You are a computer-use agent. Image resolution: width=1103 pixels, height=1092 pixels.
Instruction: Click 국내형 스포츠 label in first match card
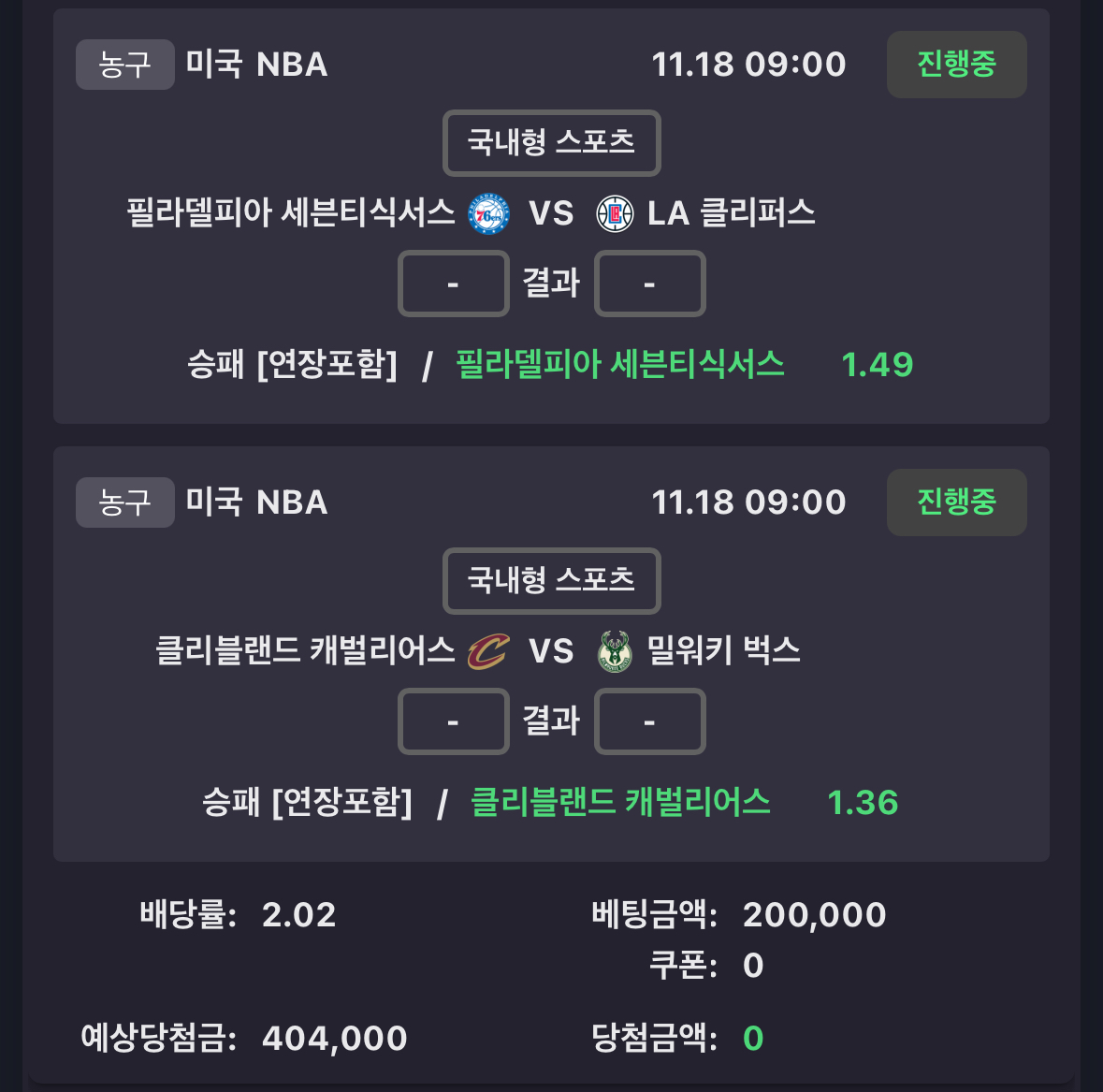pyautogui.click(x=551, y=143)
